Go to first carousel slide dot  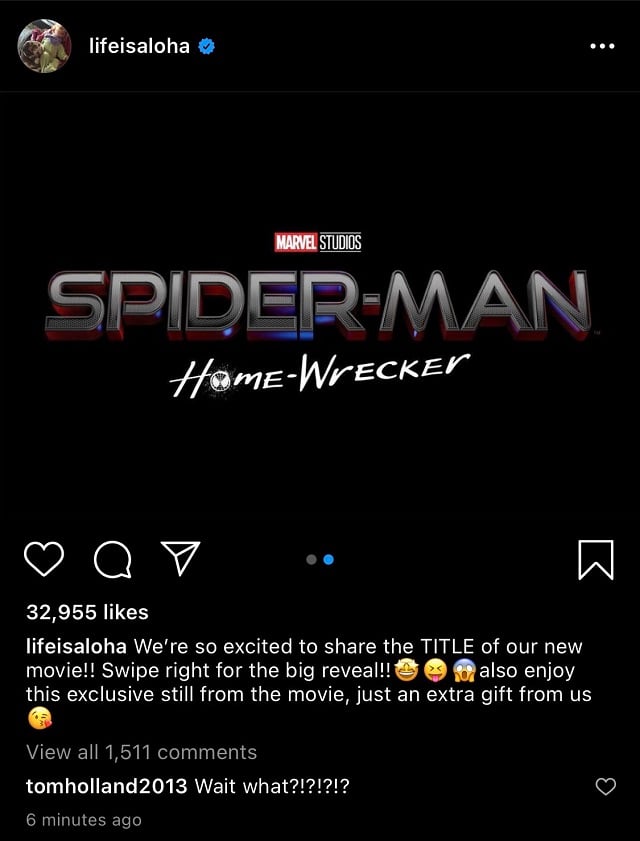click(x=311, y=559)
